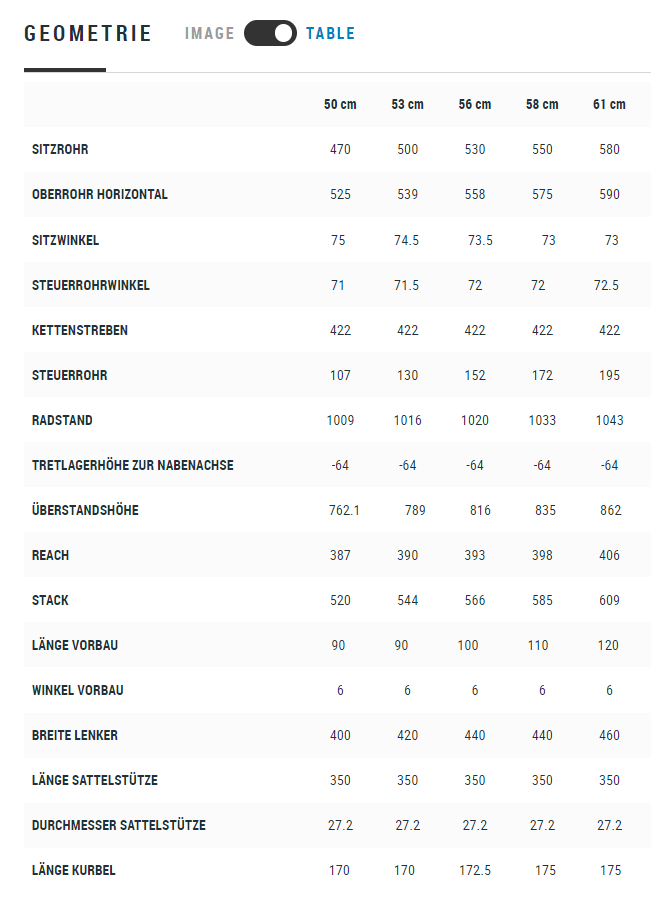Viewport: 651px width, 912px height.
Task: Click the RADSTAND value 1043
Action: pos(609,420)
